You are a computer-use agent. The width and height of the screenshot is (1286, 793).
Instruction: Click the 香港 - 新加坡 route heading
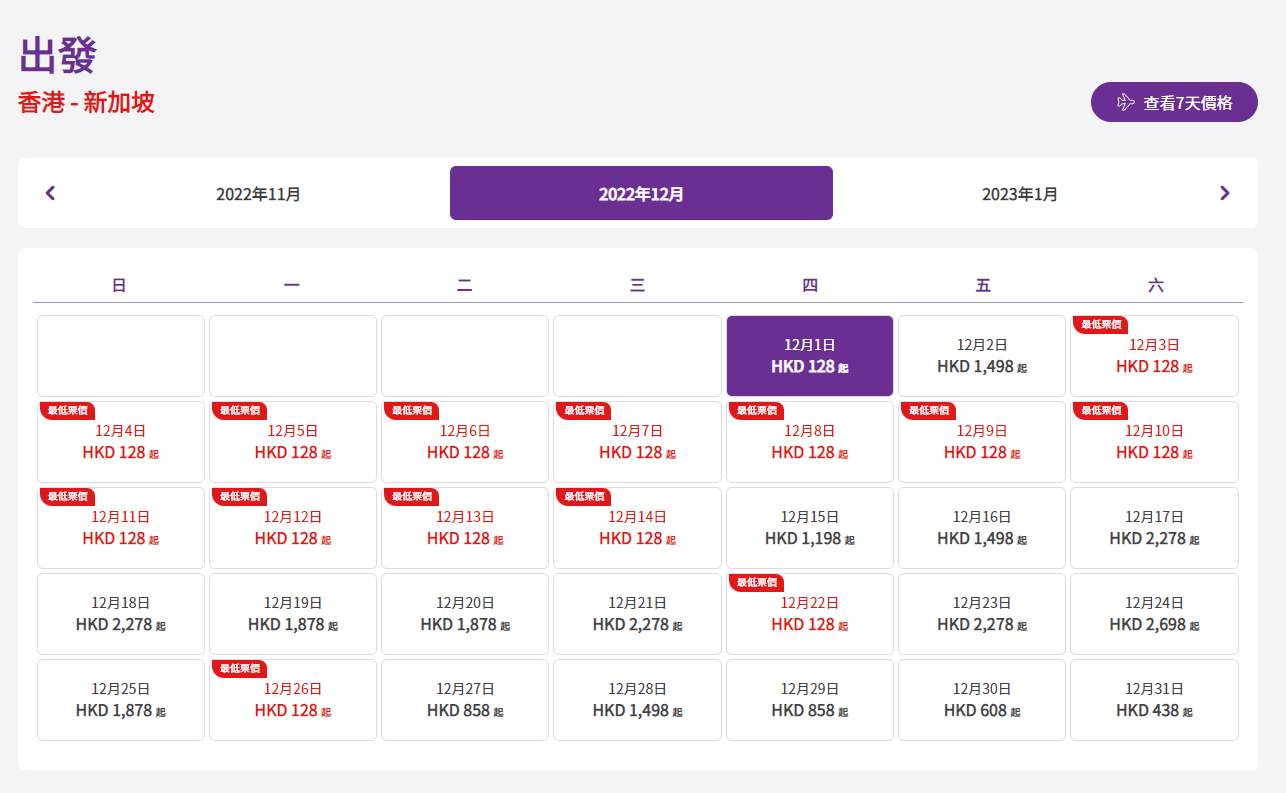pyautogui.click(x=86, y=102)
